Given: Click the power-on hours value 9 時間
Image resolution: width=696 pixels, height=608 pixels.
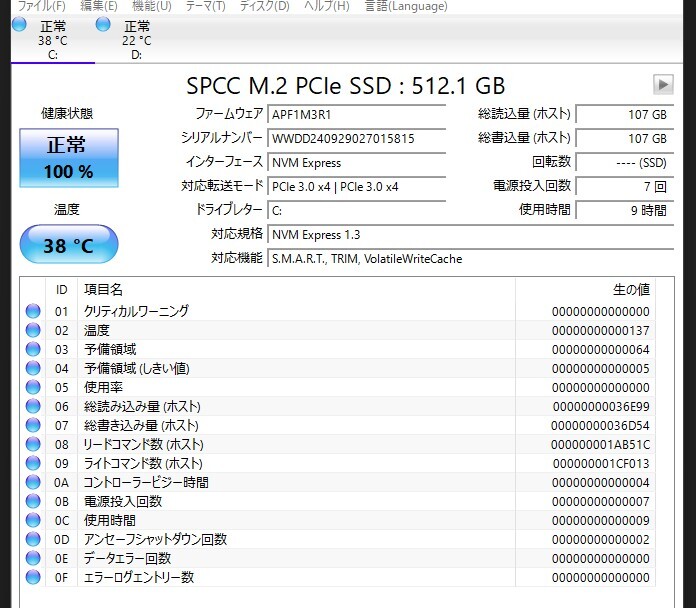Looking at the screenshot, I should [x=625, y=210].
